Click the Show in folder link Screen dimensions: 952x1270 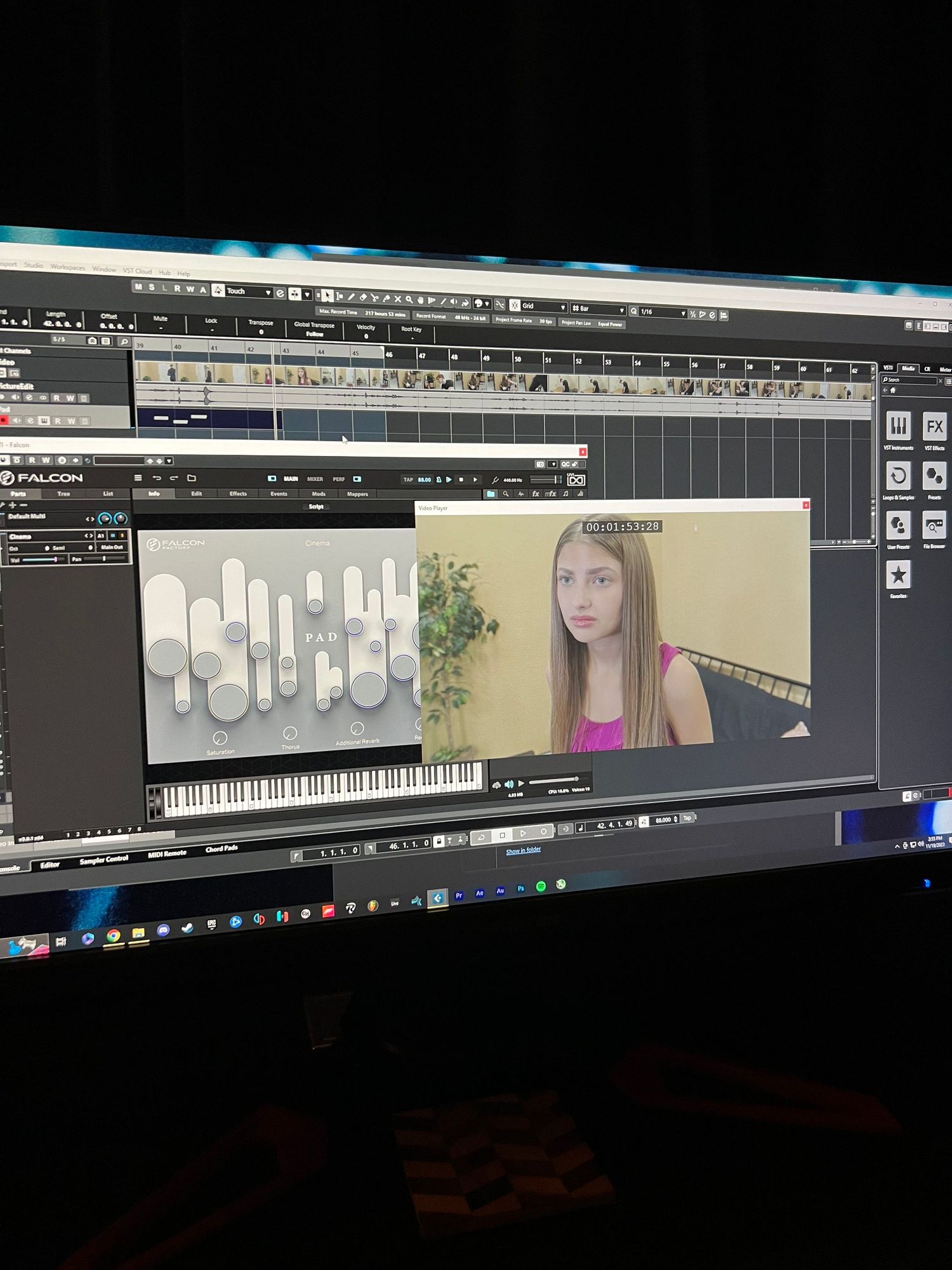pyautogui.click(x=523, y=850)
